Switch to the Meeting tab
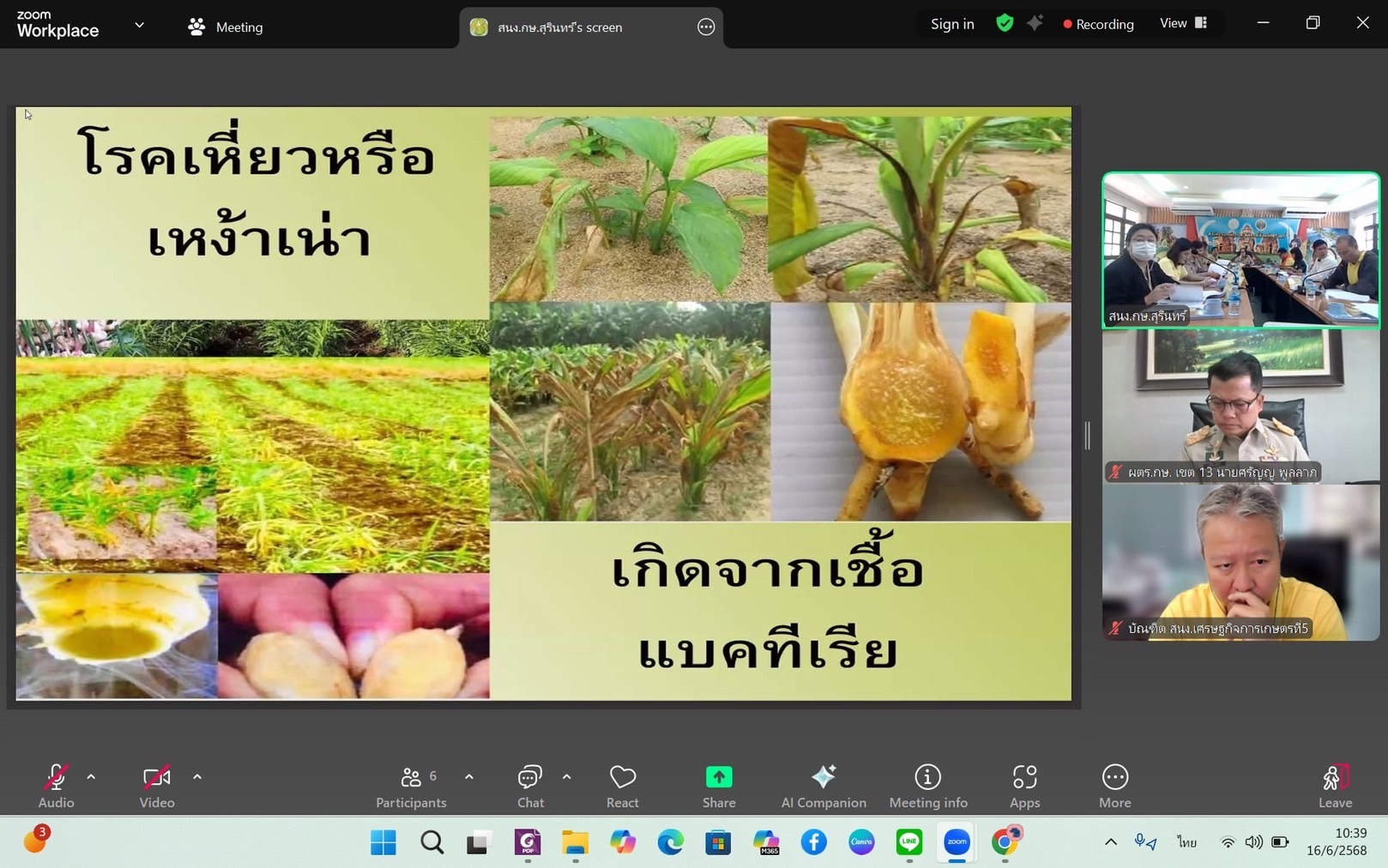1388x868 pixels. (x=226, y=27)
